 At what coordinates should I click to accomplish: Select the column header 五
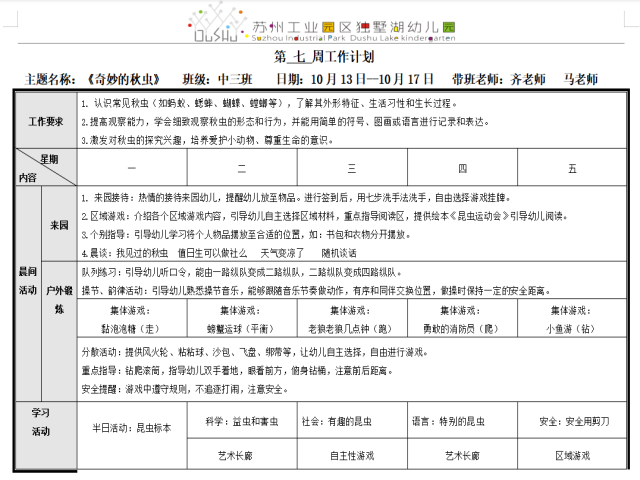pyautogui.click(x=572, y=168)
